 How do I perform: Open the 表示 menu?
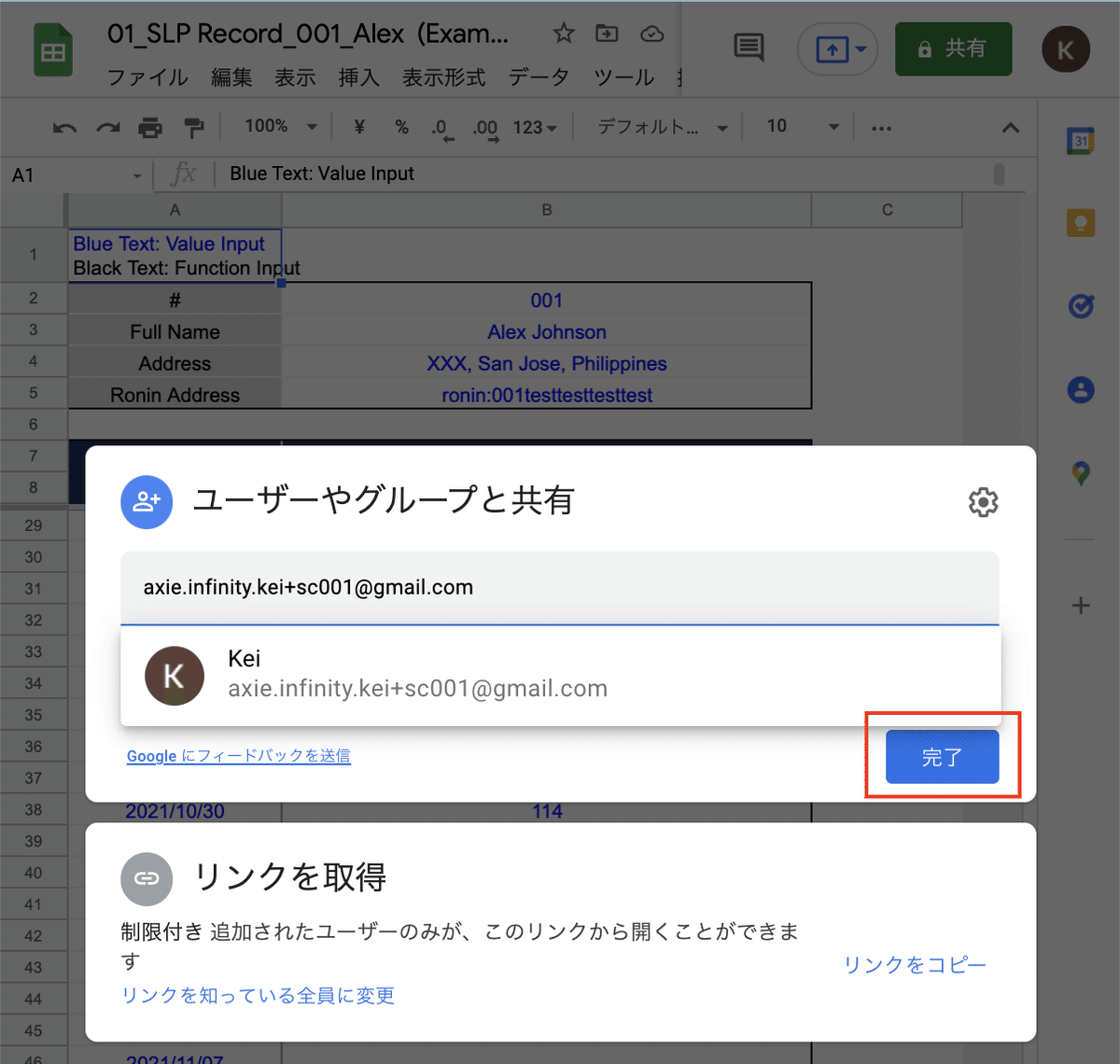coord(295,77)
